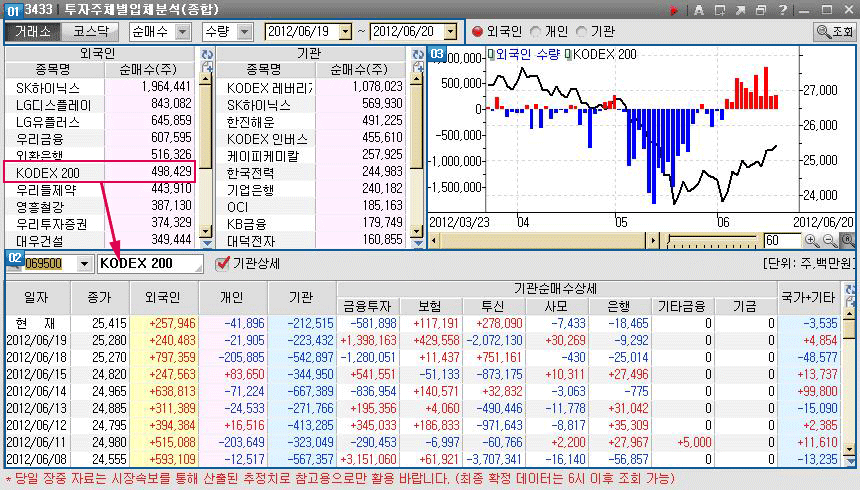Click the 조회 search button
The height and width of the screenshot is (490, 860).
coord(835,31)
